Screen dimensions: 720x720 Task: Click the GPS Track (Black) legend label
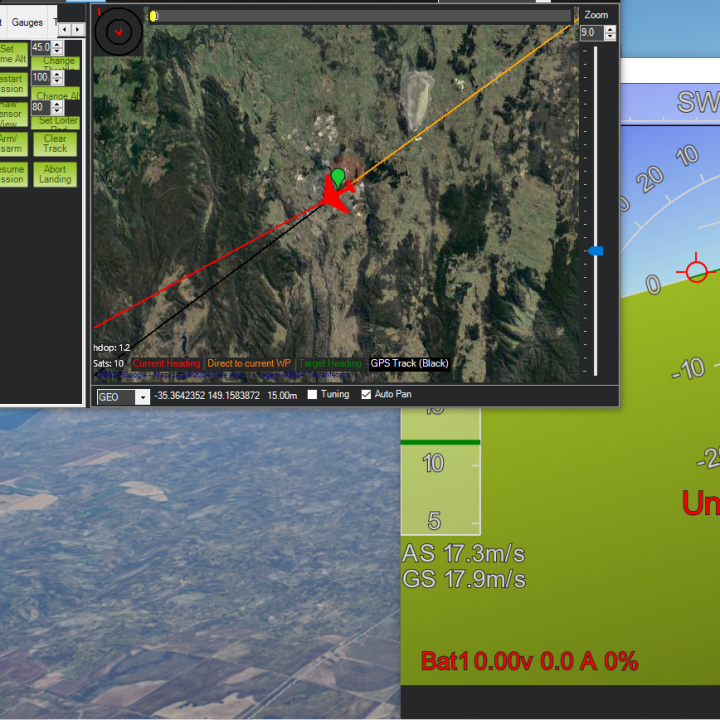coord(408,364)
